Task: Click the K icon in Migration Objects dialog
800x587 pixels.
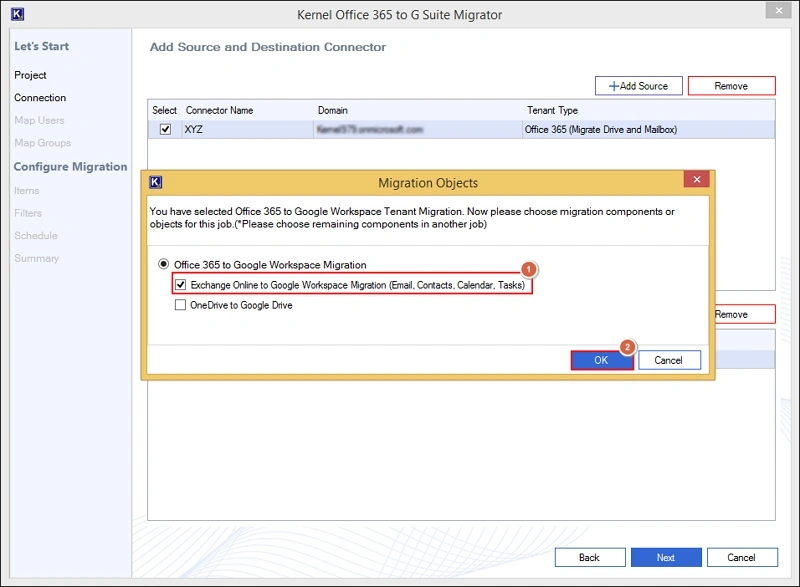Action: pyautogui.click(x=155, y=182)
